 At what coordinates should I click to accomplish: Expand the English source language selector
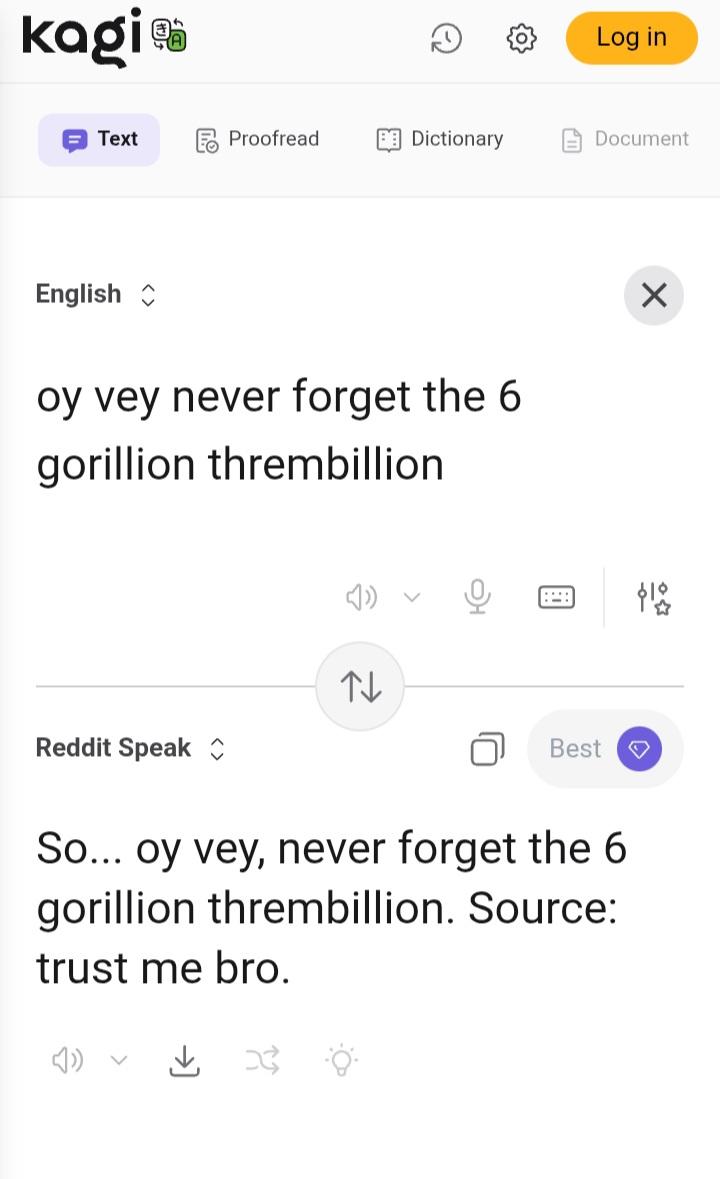pos(96,294)
